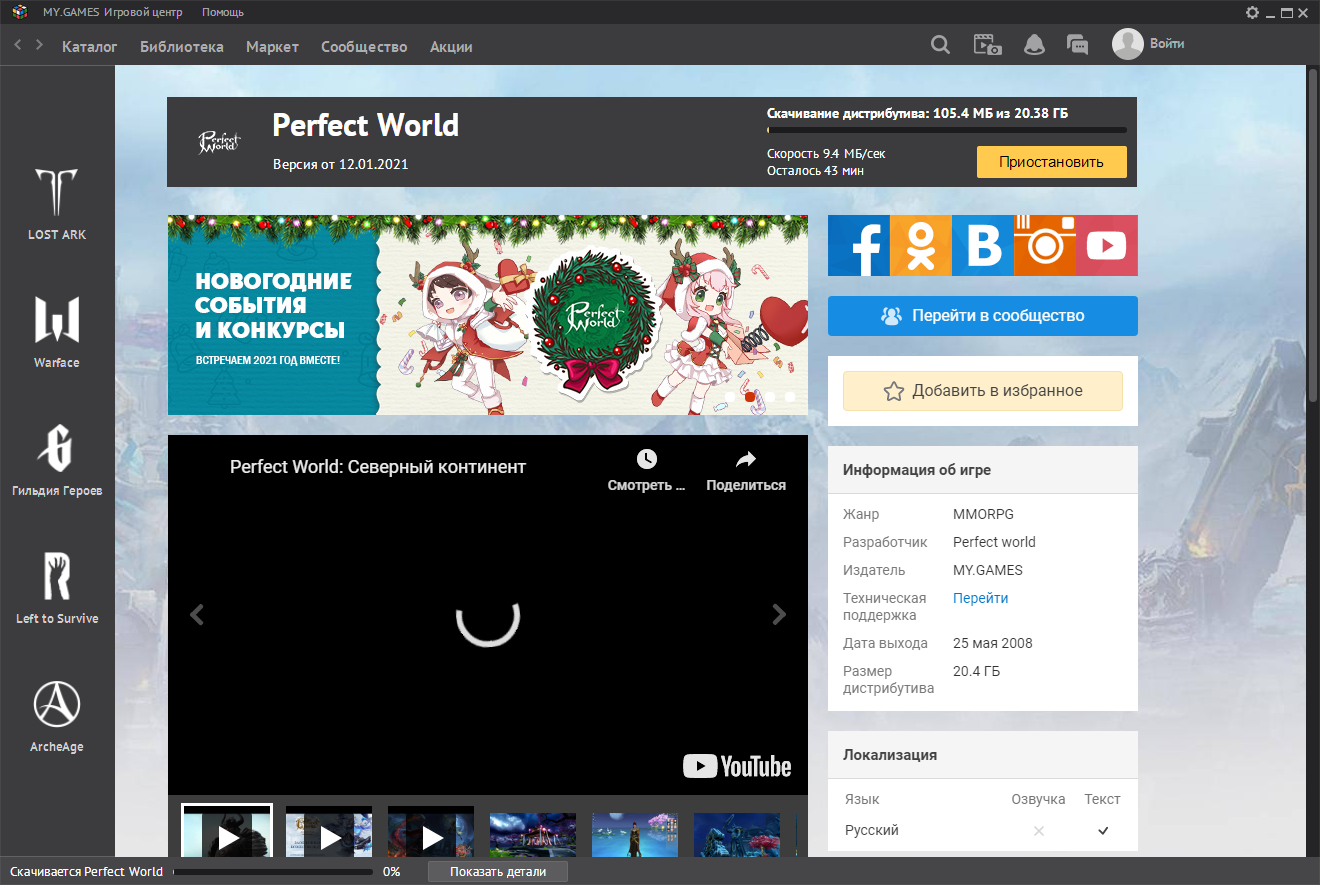Open the Instagram social link
This screenshot has height=885, width=1320.
point(1045,246)
